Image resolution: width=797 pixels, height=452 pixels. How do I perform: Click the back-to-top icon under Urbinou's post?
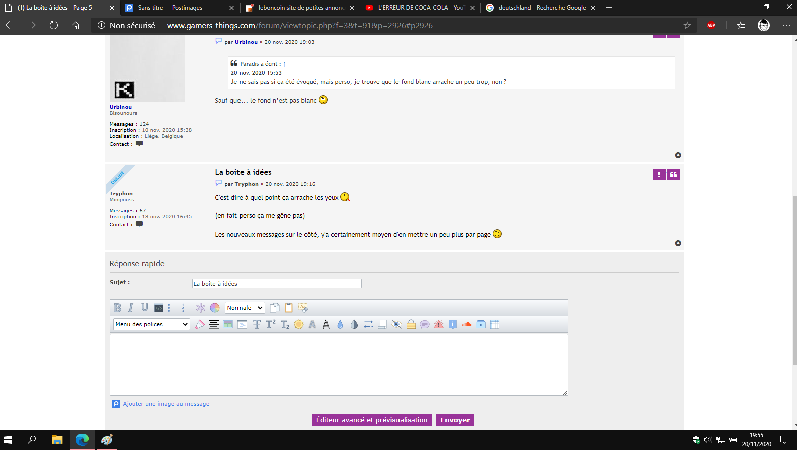tap(678, 155)
